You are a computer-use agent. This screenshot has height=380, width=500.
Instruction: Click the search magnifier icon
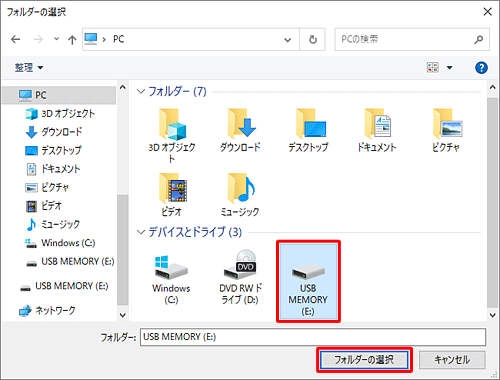point(479,40)
